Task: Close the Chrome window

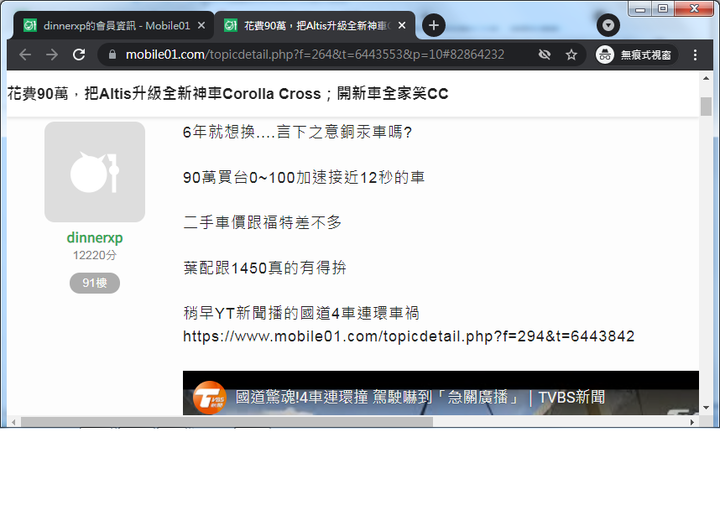Action: click(694, 9)
